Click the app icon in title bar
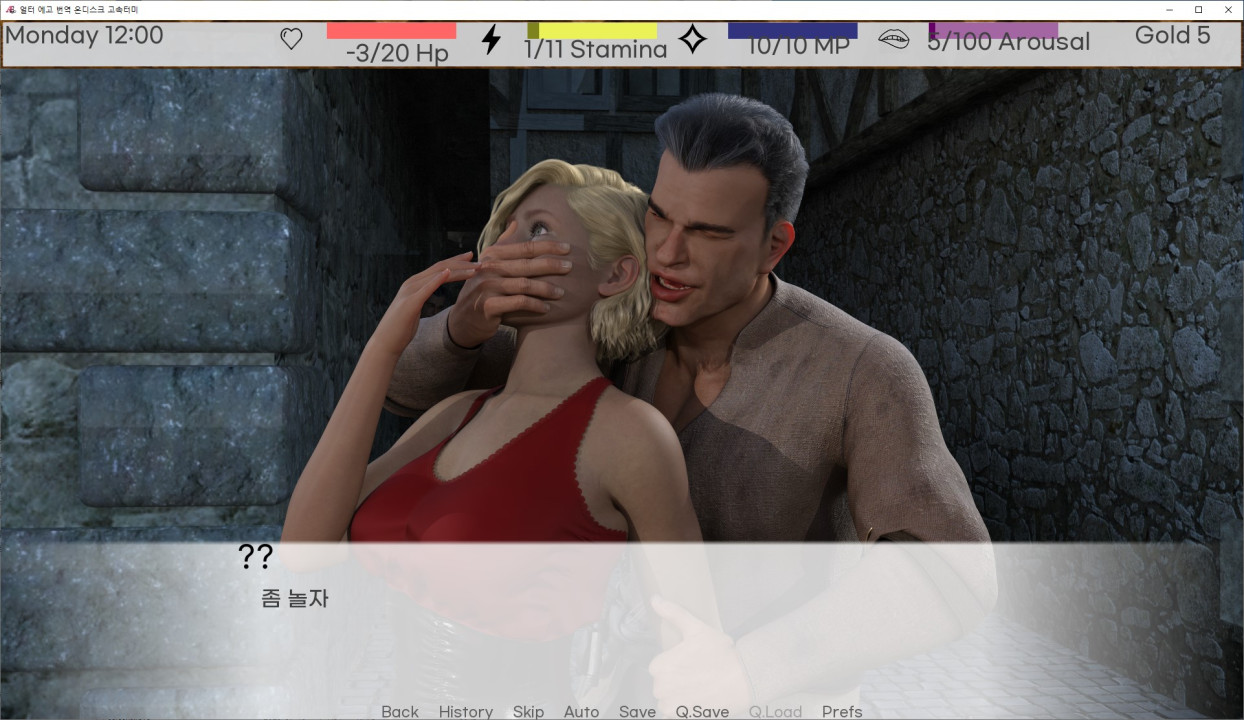 [x=10, y=9]
